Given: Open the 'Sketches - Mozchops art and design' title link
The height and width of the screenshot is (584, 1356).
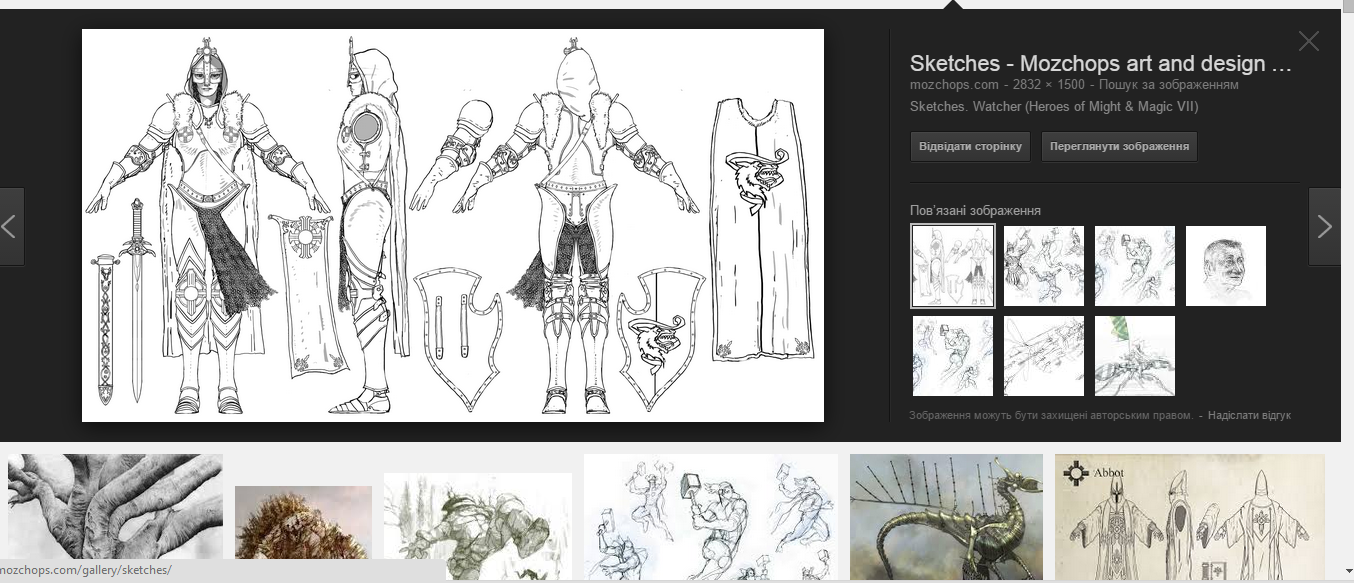Looking at the screenshot, I should coord(1100,64).
